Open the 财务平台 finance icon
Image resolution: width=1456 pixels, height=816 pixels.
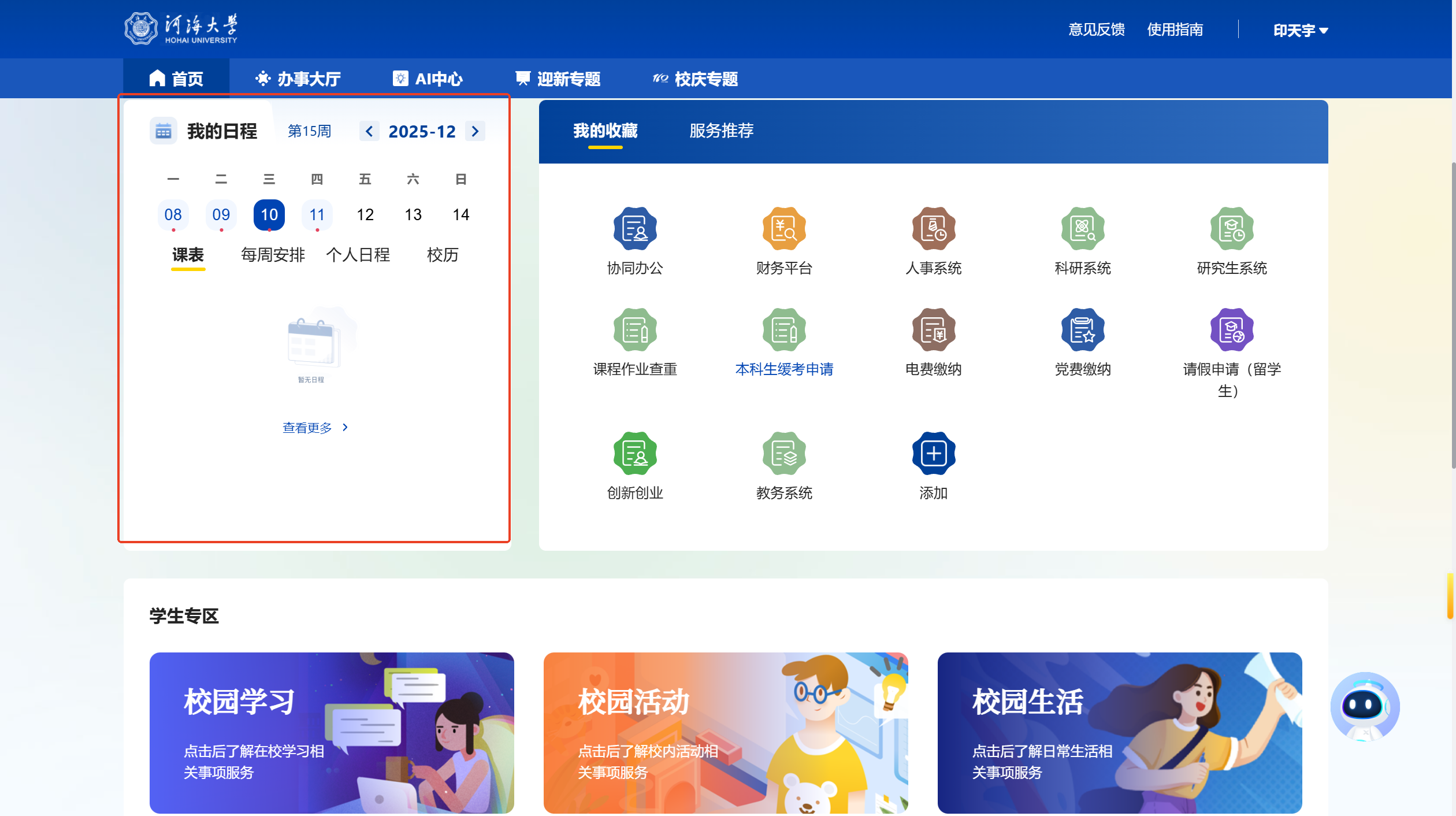tap(783, 229)
